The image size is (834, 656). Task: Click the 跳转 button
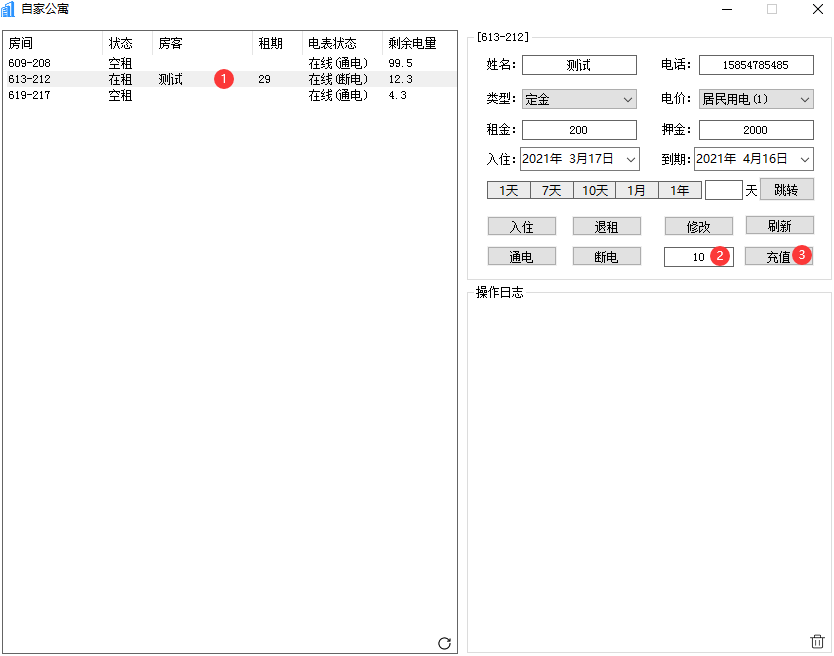(787, 189)
